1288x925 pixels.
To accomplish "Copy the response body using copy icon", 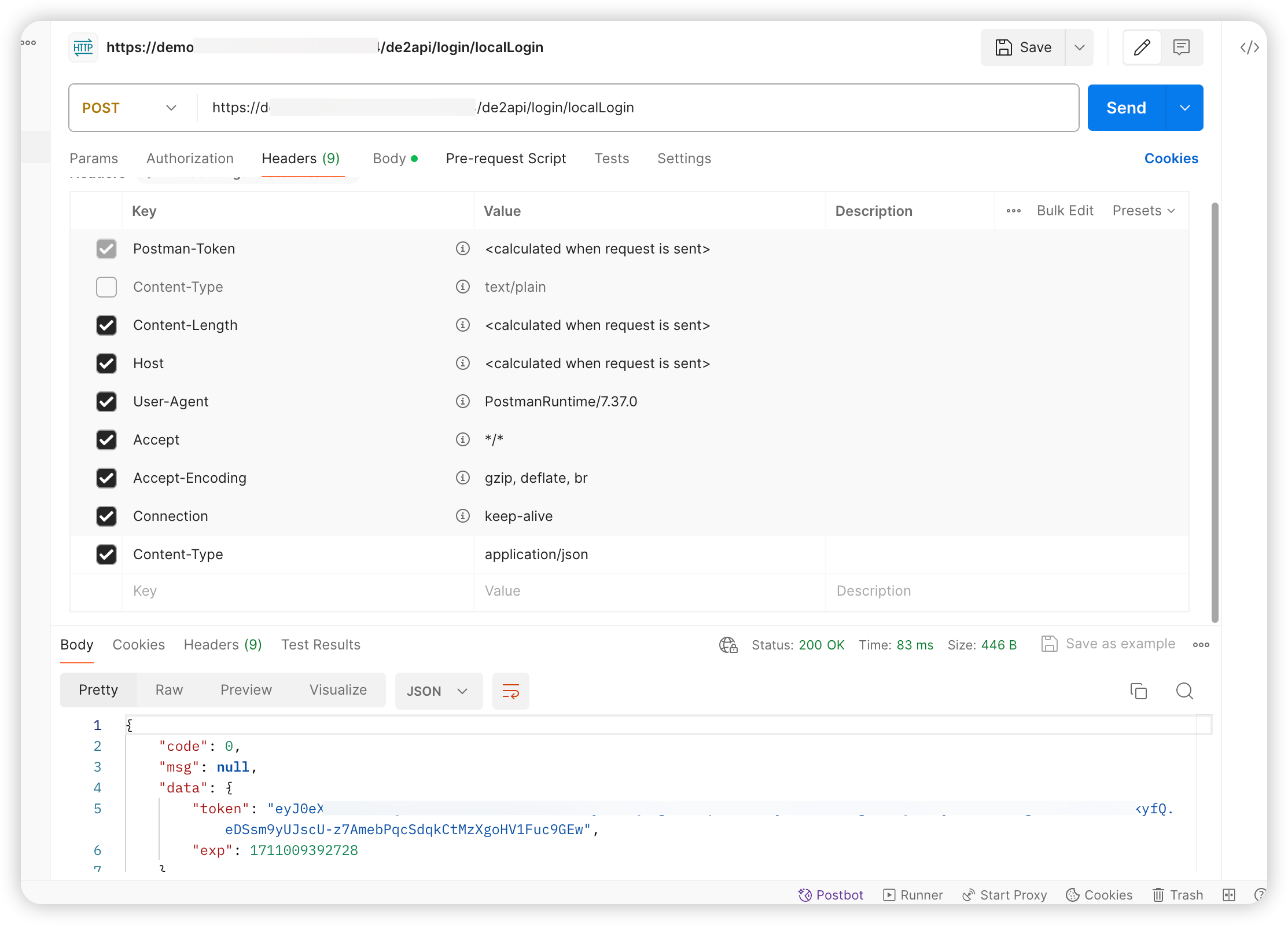I will (1139, 691).
